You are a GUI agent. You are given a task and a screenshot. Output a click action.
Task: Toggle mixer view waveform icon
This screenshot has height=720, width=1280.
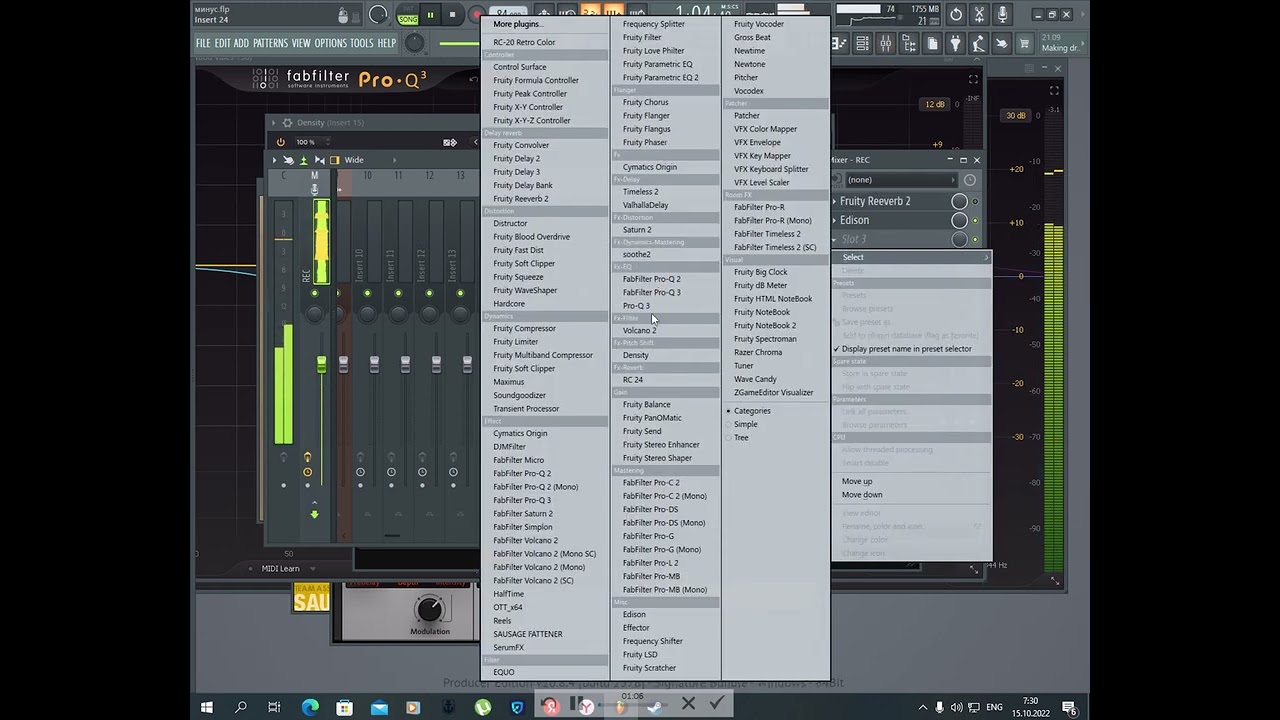(320, 160)
